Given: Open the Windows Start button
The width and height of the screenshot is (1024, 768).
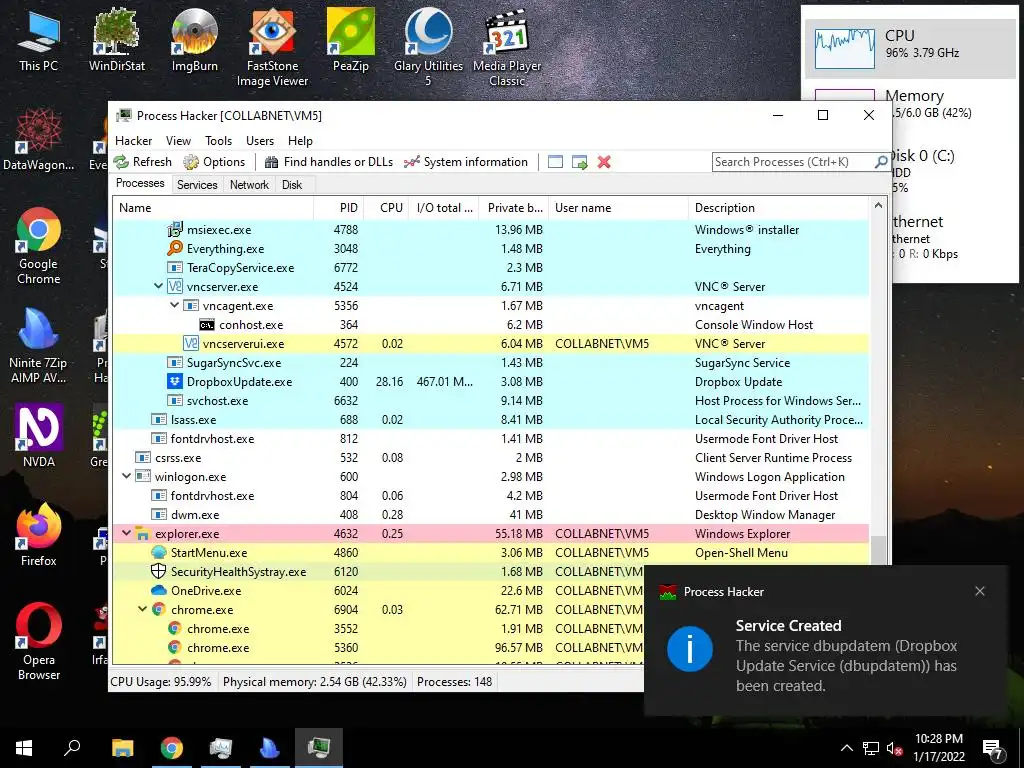Looking at the screenshot, I should coord(24,748).
